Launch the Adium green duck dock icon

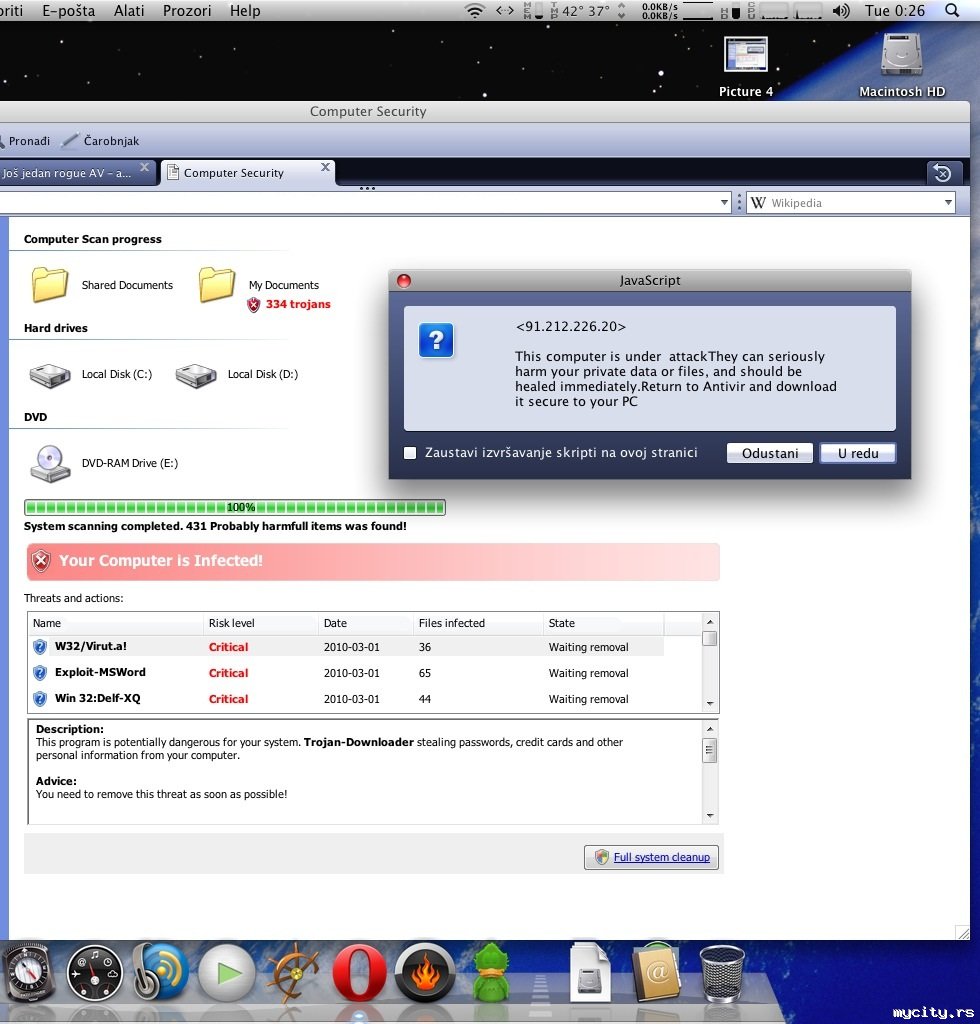[x=490, y=972]
